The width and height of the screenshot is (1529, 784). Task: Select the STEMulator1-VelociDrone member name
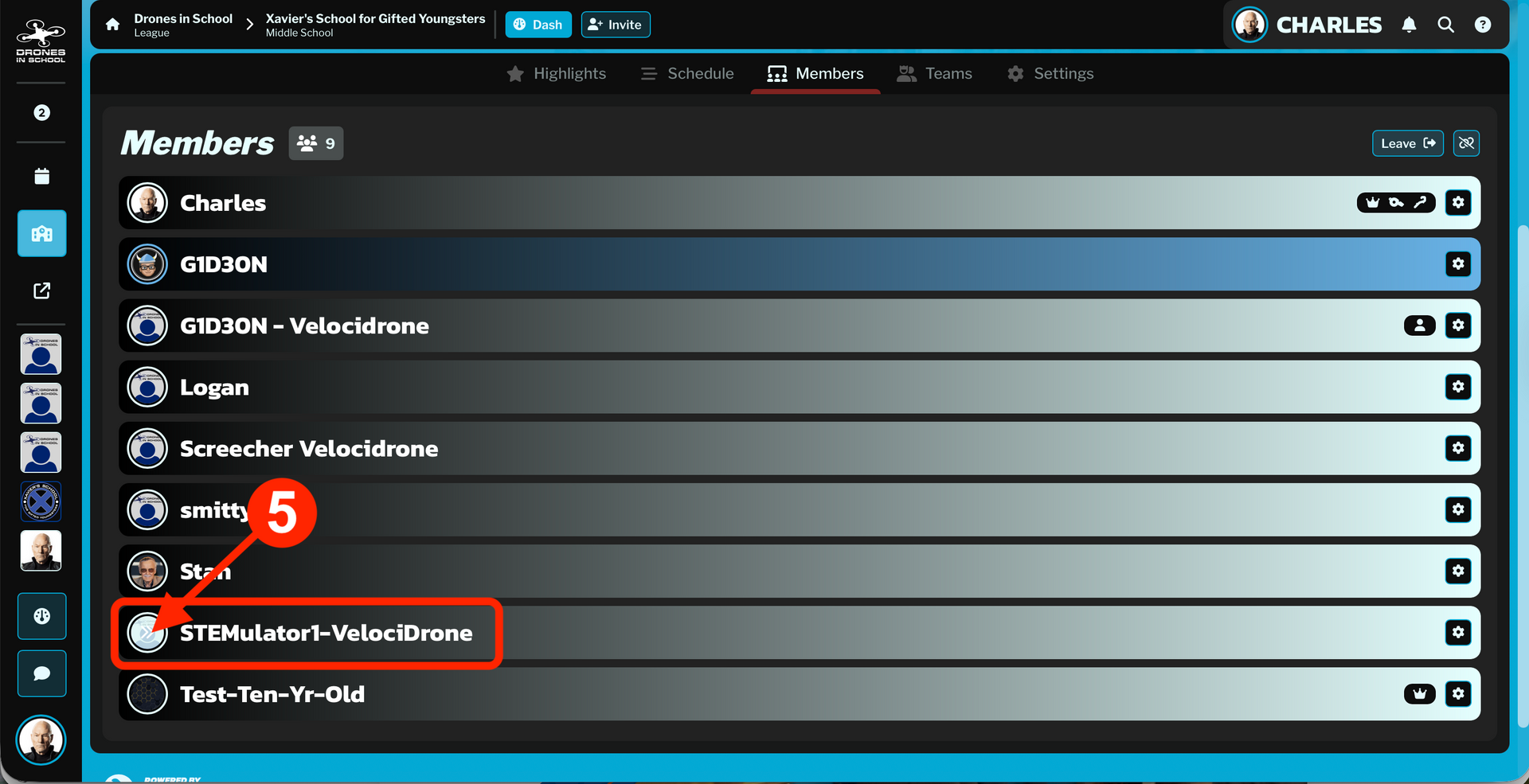327,633
